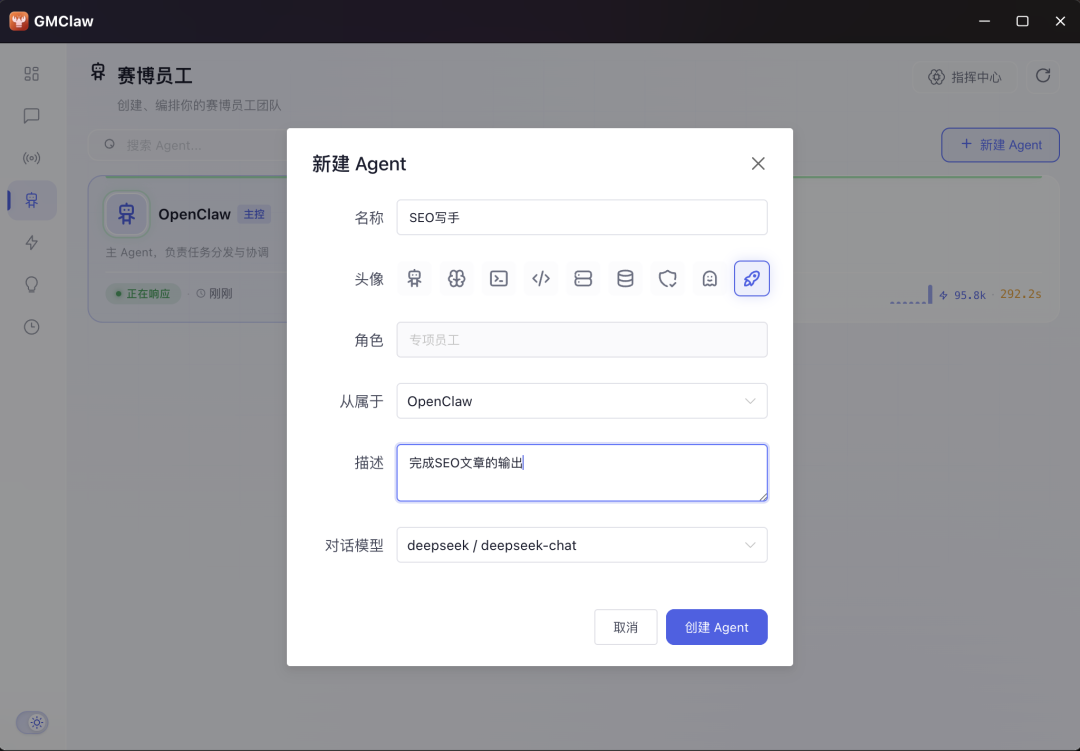
Task: Open the lightning automation sidebar icon
Action: (x=31, y=242)
